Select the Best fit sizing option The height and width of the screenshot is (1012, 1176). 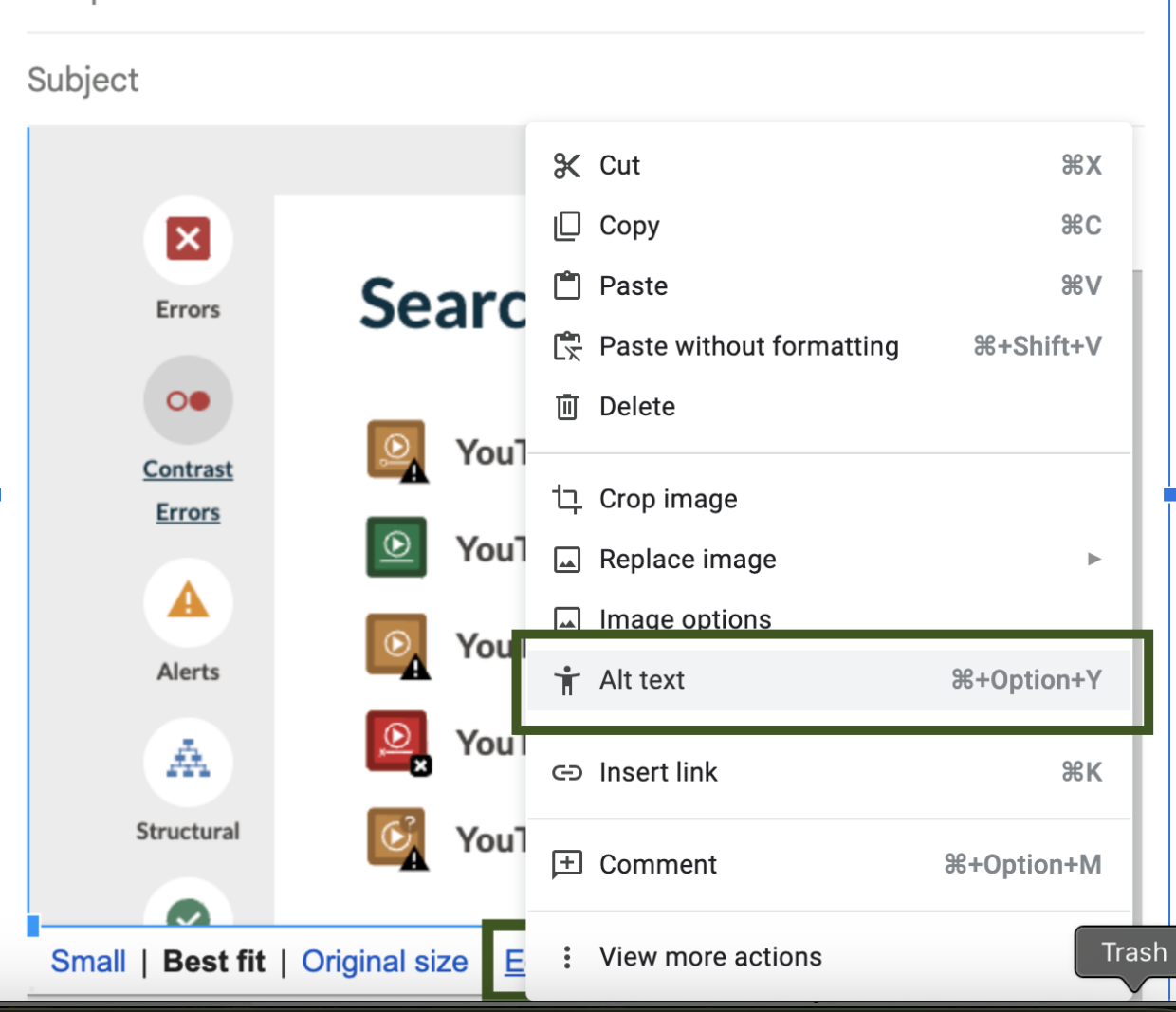[213, 962]
